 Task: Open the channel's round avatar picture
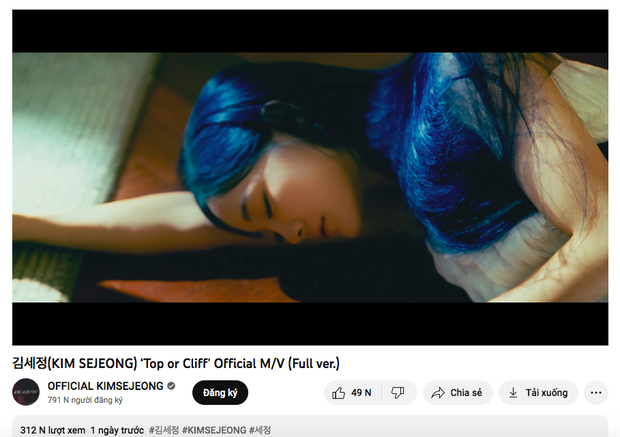pyautogui.click(x=26, y=392)
